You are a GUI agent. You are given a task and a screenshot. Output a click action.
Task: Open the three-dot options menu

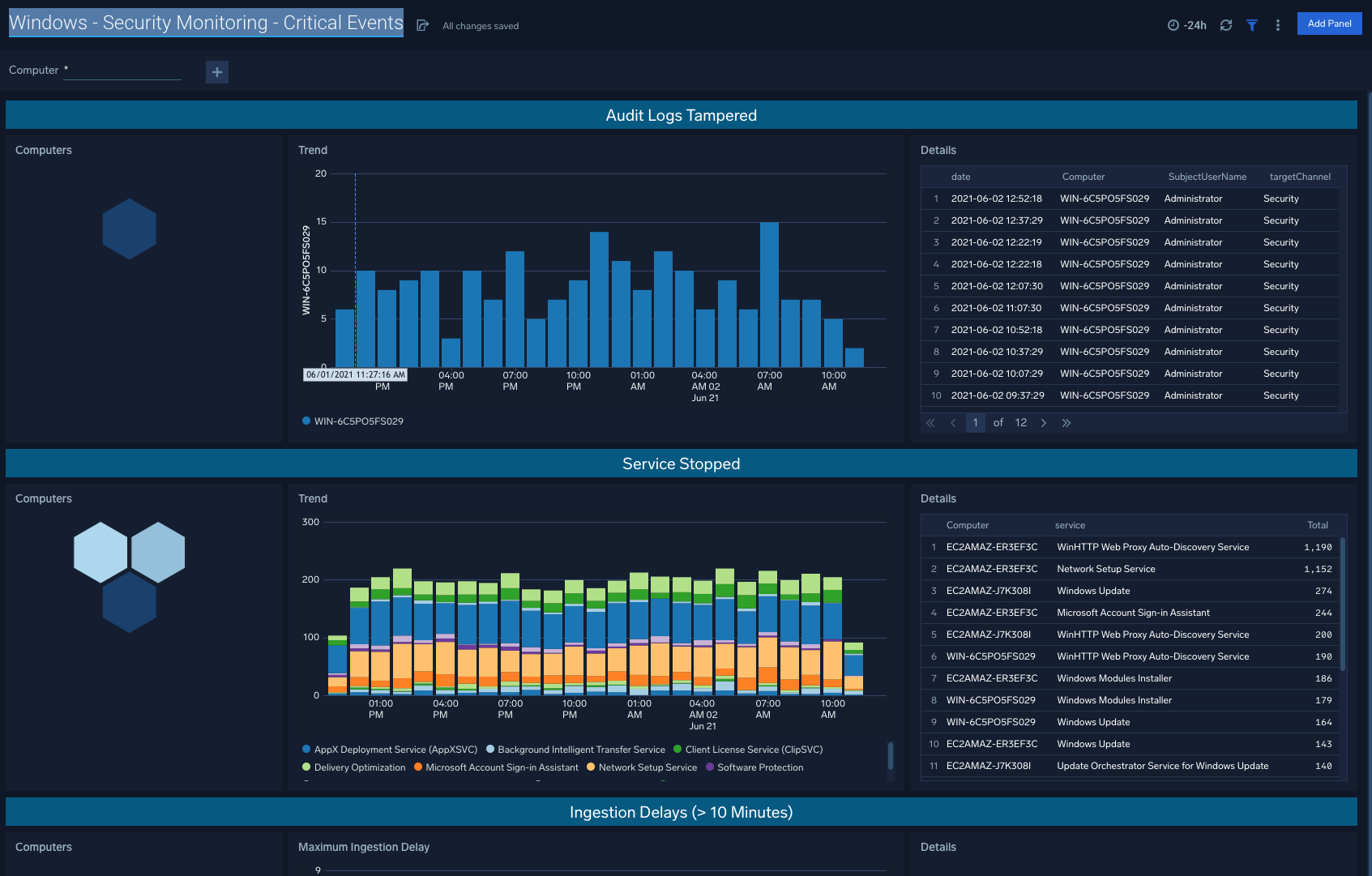pos(1278,25)
